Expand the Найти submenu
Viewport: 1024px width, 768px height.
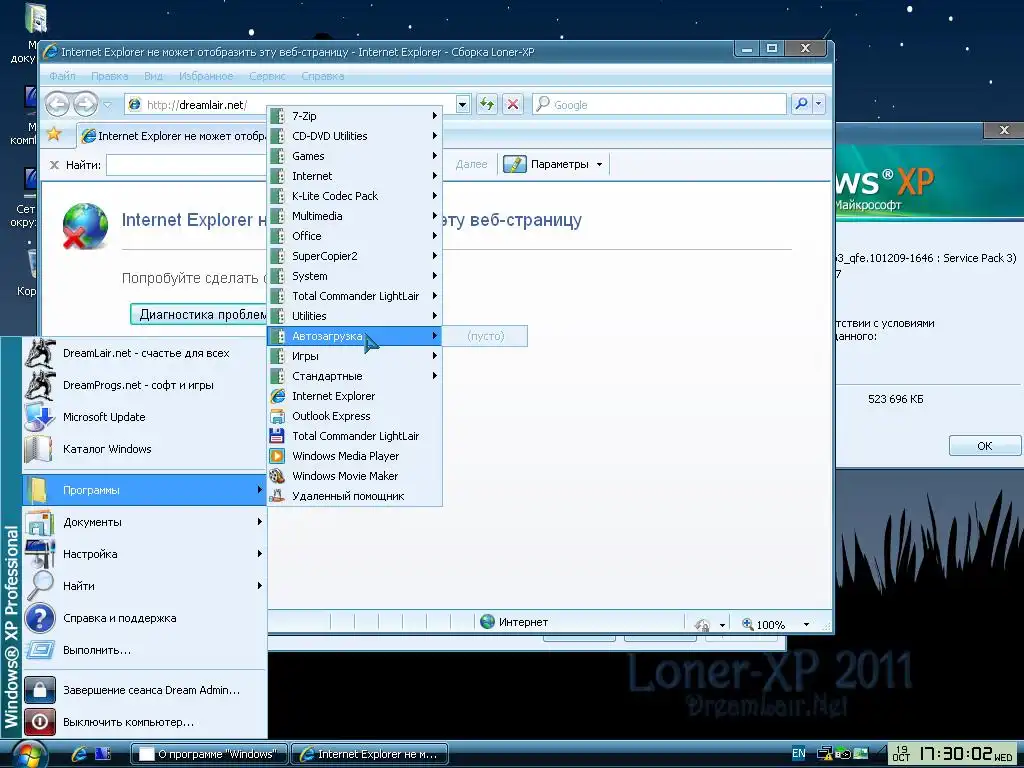[x=145, y=586]
